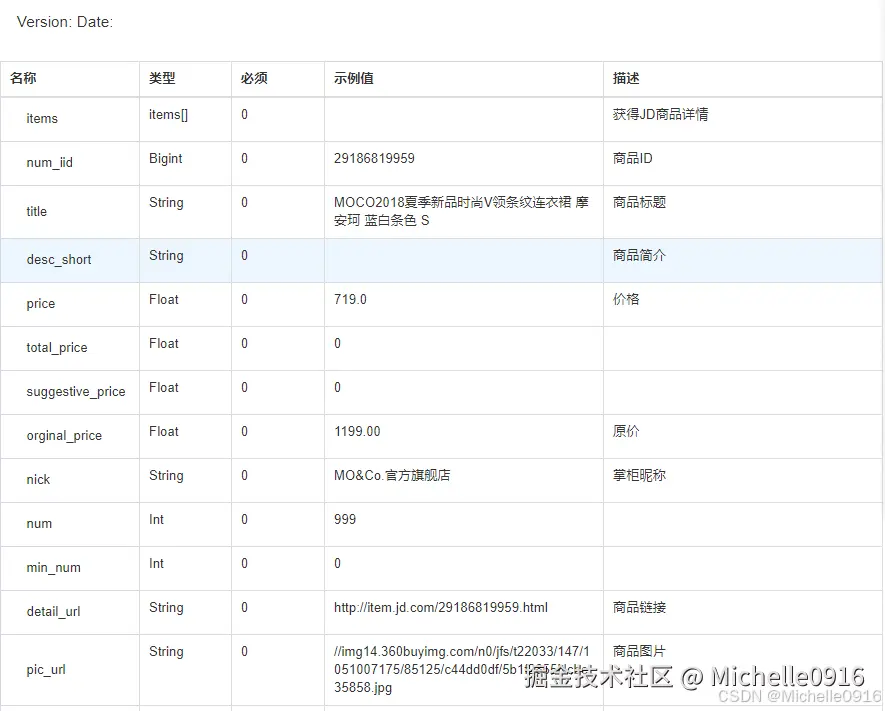This screenshot has height=711, width=885.
Task: Click the 描述 column header
Action: 624,78
